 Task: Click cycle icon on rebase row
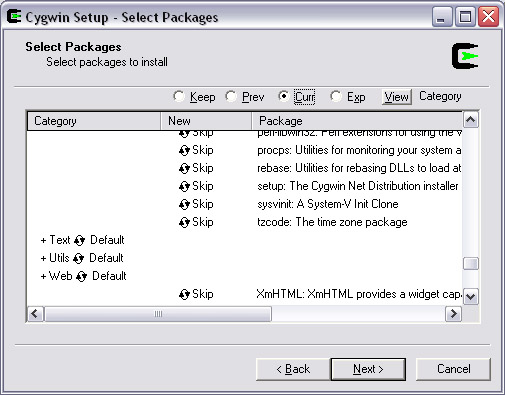click(x=184, y=169)
